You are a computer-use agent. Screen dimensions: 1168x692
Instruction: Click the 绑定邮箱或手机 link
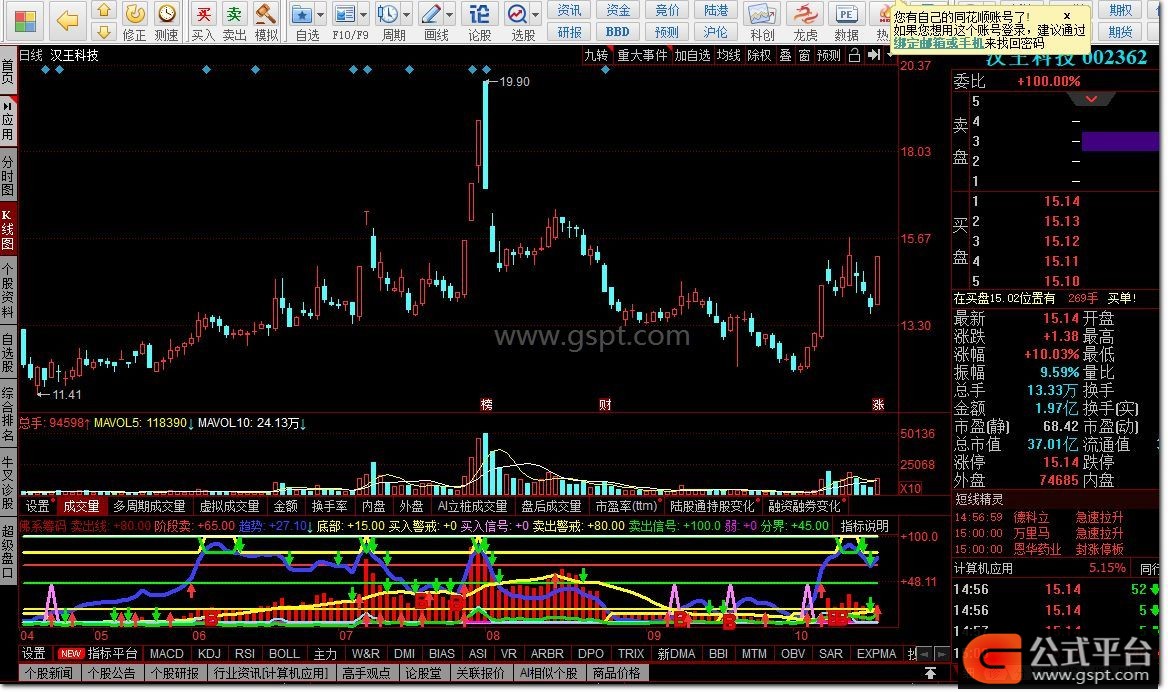pos(939,43)
